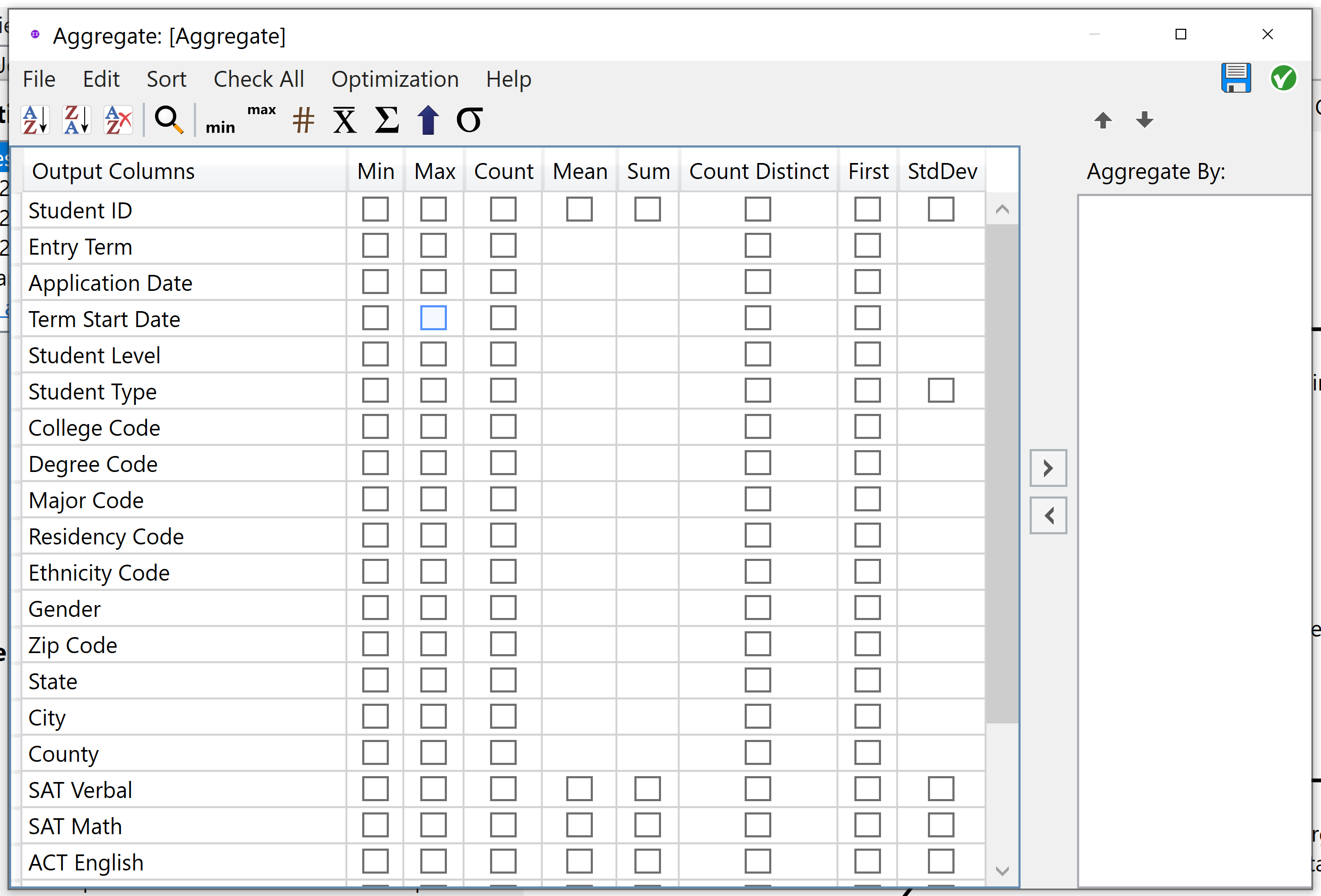The image size is (1321, 896).
Task: Check Count for Ethnicity Code
Action: (x=503, y=572)
